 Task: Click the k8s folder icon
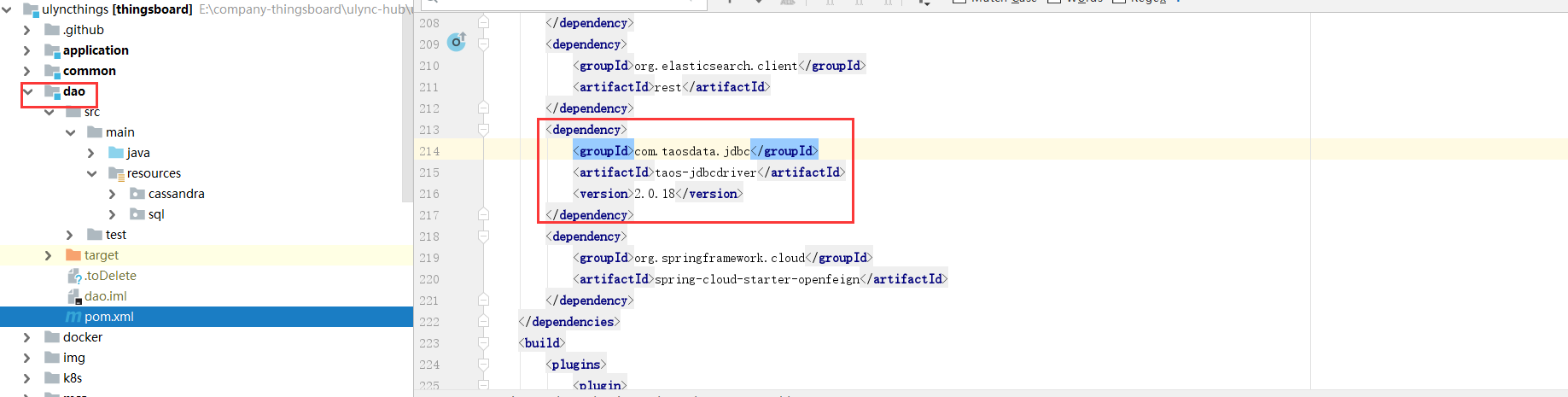[x=52, y=378]
